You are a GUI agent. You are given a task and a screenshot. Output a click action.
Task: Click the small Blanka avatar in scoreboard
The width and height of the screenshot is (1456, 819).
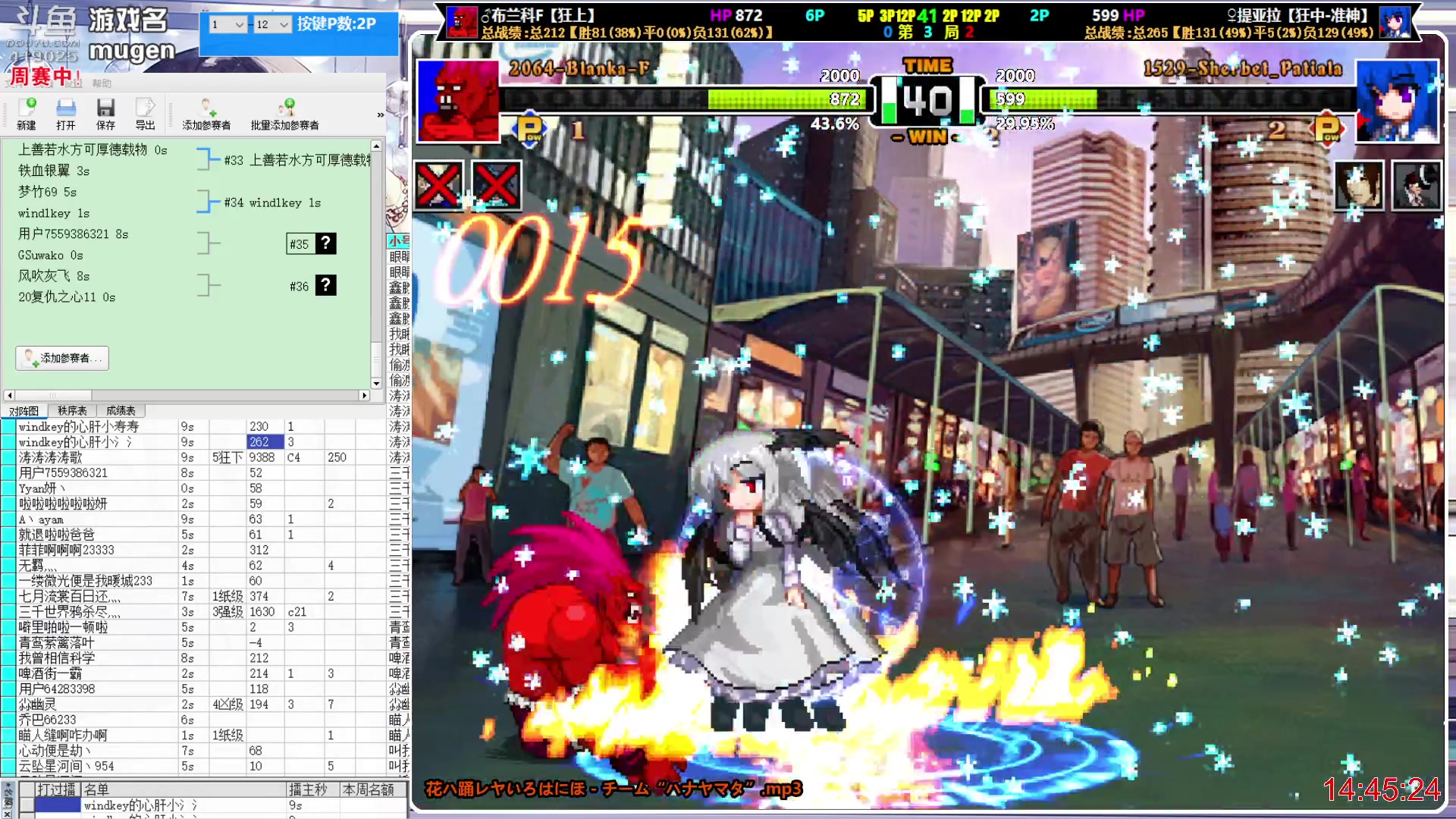[461, 23]
